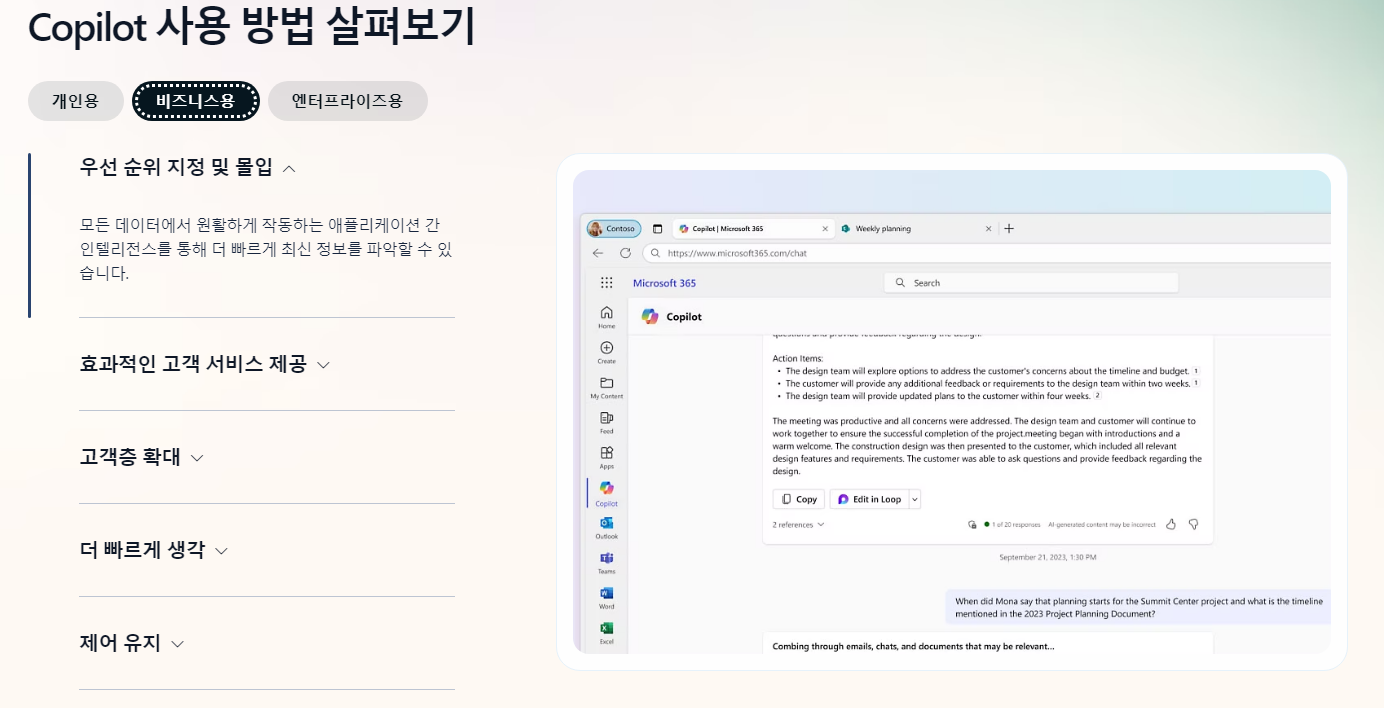
Task: Open the Feed icon in sidebar
Action: coord(607,423)
